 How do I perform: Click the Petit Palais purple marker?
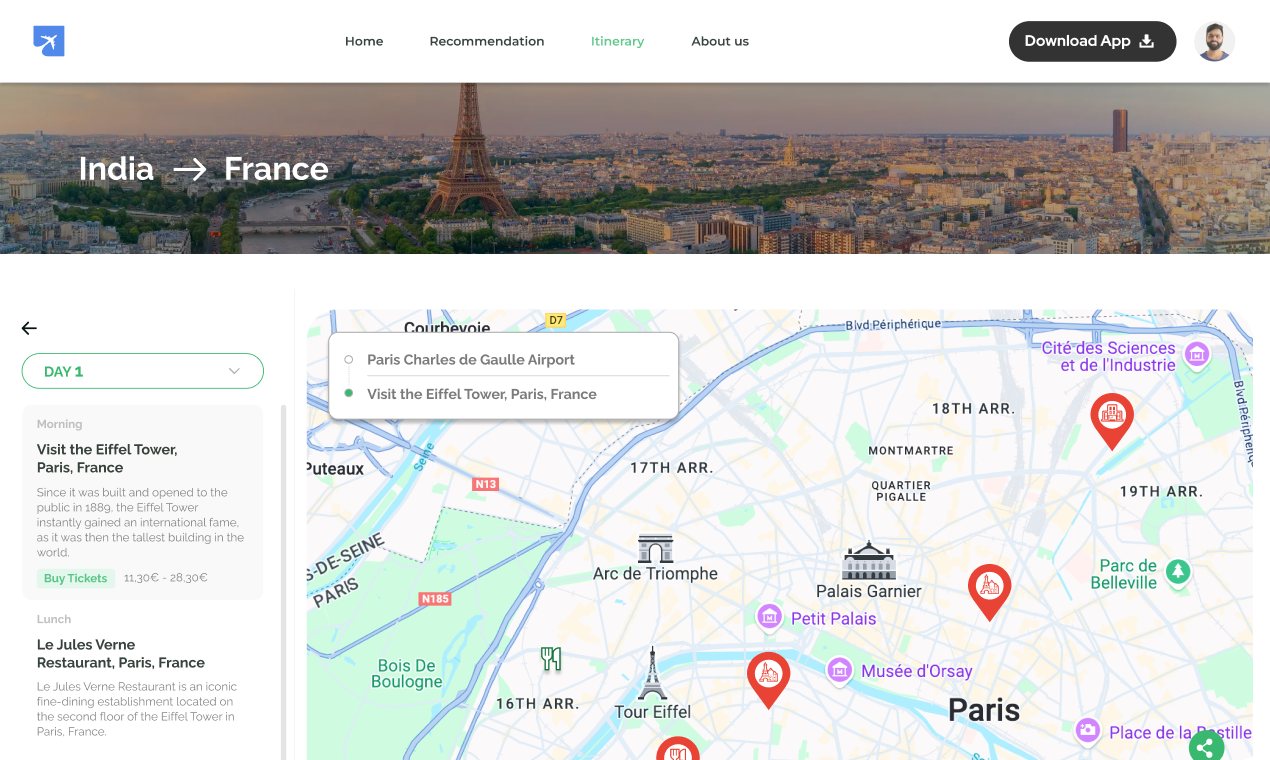coord(769,618)
